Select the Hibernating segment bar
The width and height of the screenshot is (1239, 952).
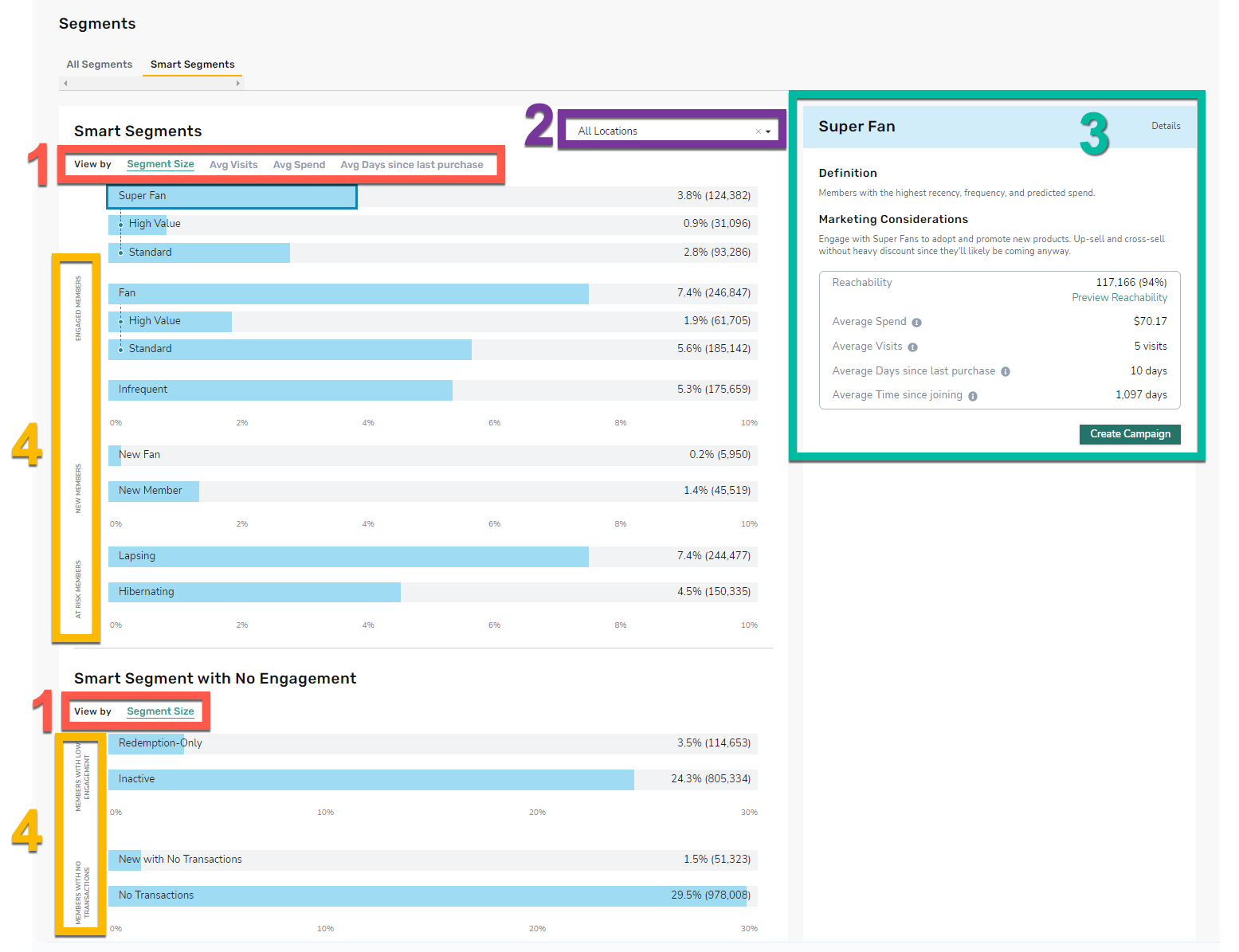pyautogui.click(x=433, y=592)
